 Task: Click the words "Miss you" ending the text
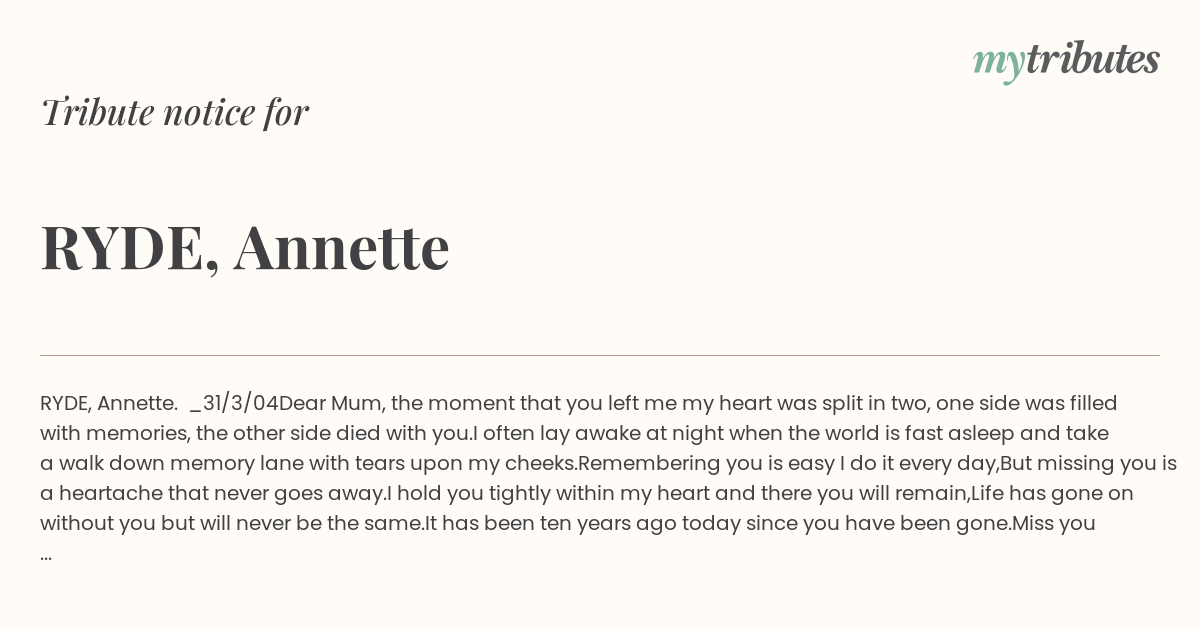pyautogui.click(x=1054, y=523)
